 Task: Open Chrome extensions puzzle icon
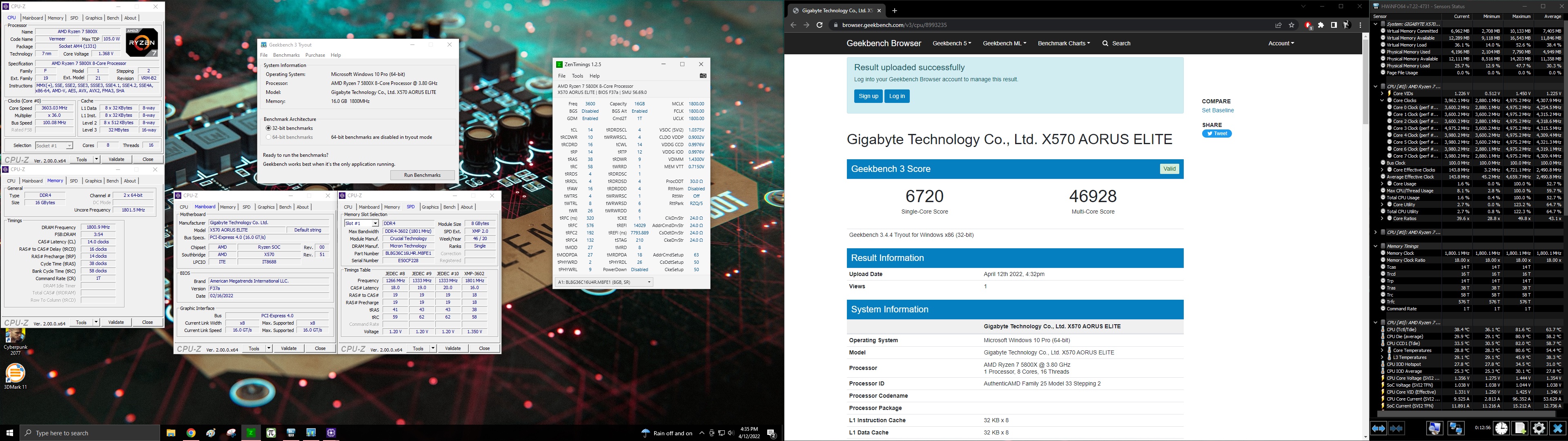(1321, 25)
